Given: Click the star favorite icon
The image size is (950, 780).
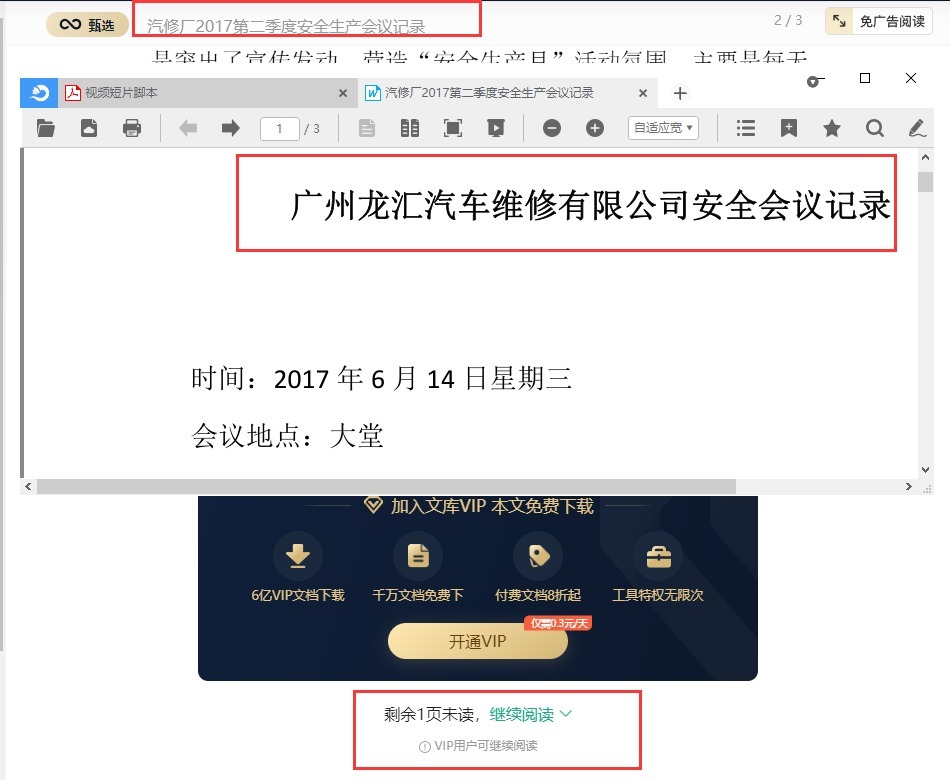Looking at the screenshot, I should (832, 128).
